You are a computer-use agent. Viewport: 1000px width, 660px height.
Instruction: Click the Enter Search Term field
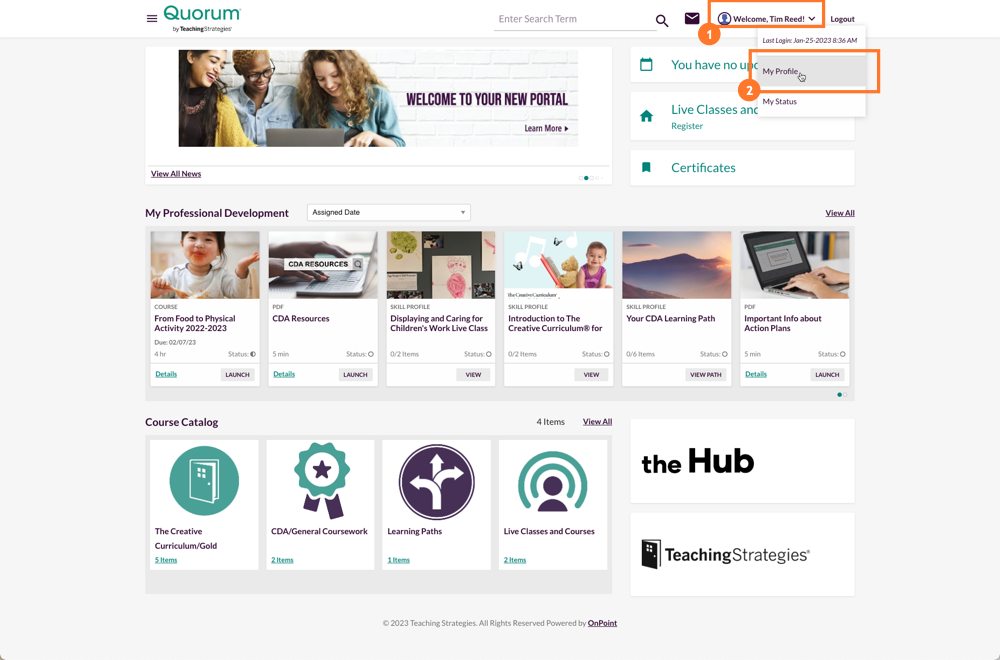point(572,19)
